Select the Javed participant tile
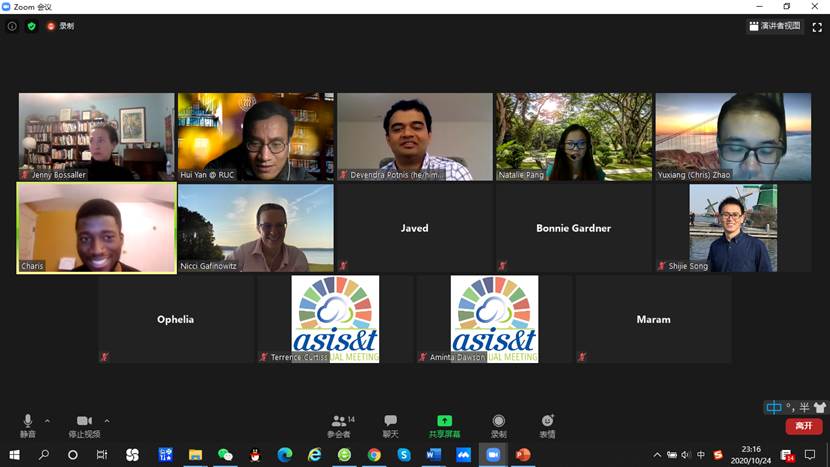Viewport: 830px width, 467px height. pyautogui.click(x=415, y=228)
